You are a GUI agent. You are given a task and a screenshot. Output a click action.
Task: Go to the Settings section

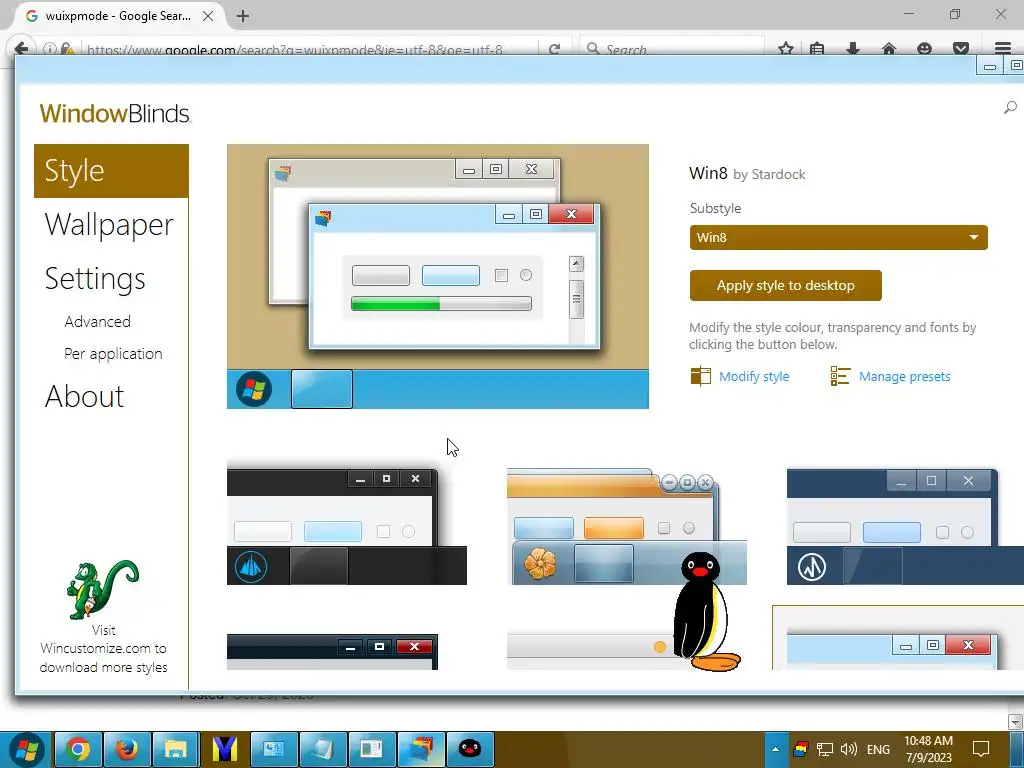pyautogui.click(x=95, y=279)
